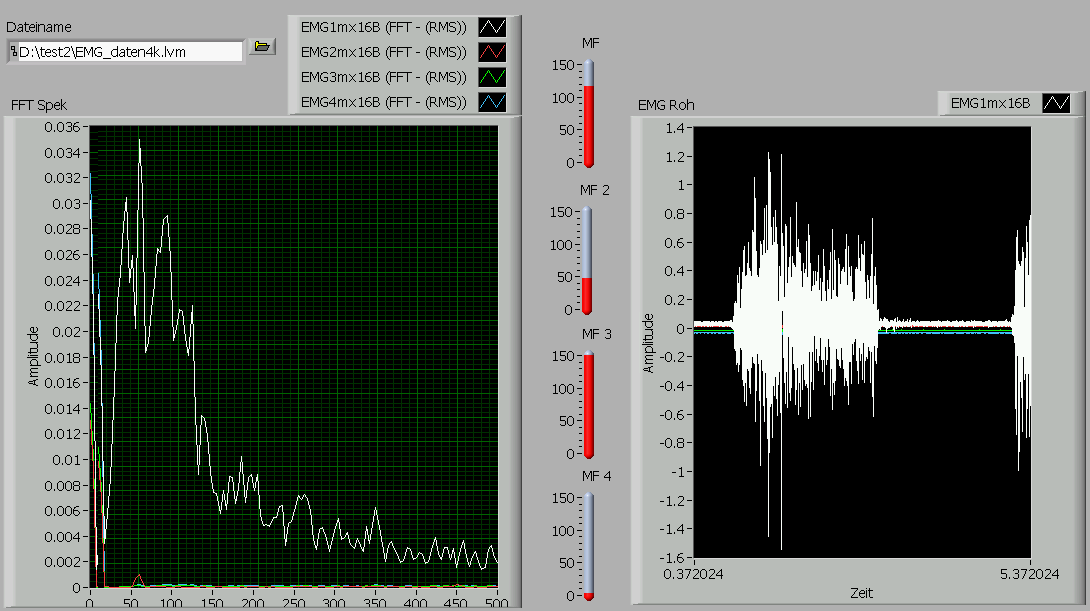Image resolution: width=1090 pixels, height=611 pixels.
Task: Click the EMG Roh legend label EMG1mx16B
Action: [x=990, y=103]
